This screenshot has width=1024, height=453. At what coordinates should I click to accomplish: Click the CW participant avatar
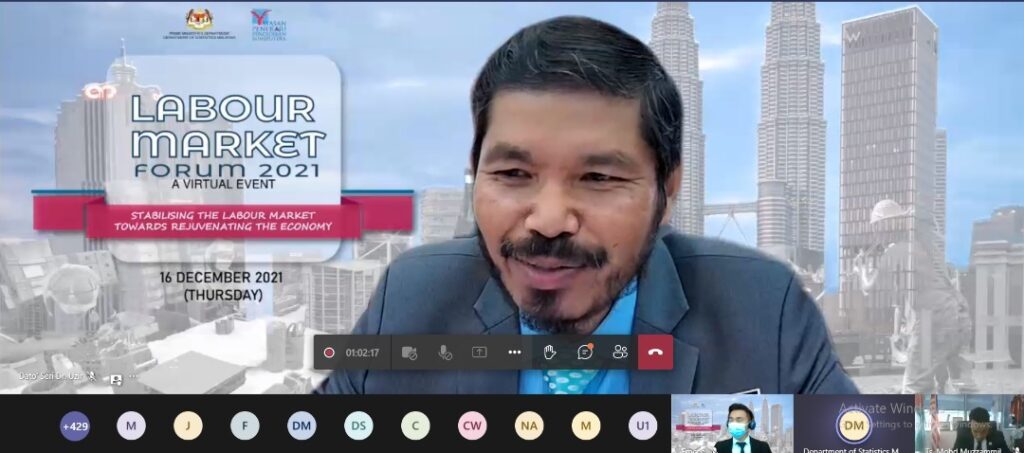point(472,426)
